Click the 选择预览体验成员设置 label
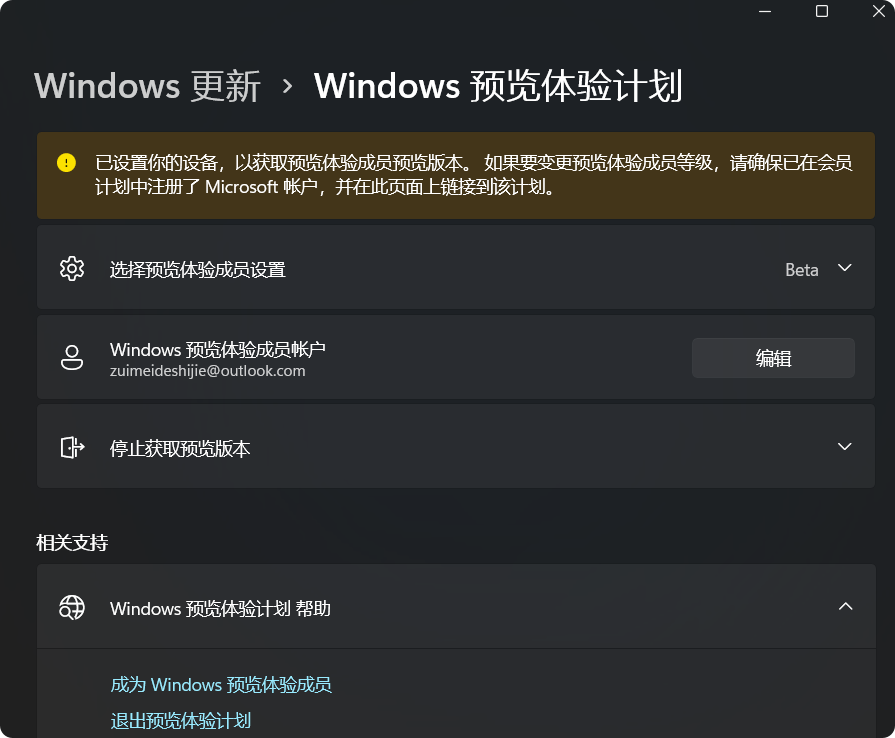 pyautogui.click(x=197, y=269)
